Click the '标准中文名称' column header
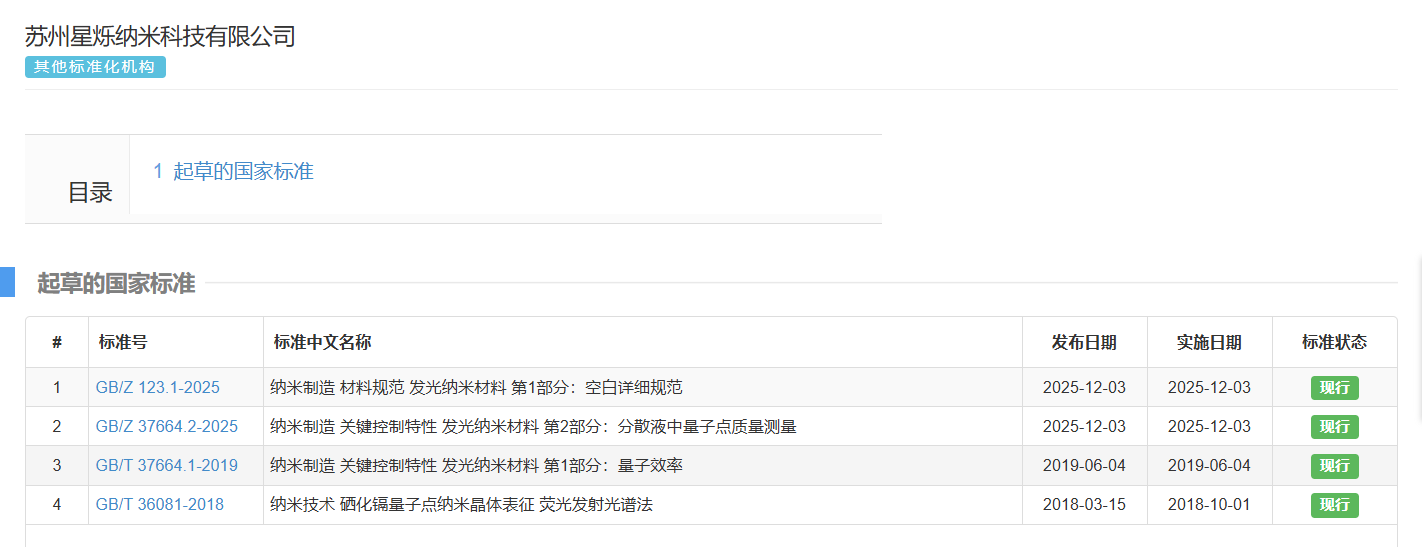Screen dimensions: 1422x547 pyautogui.click(x=322, y=342)
